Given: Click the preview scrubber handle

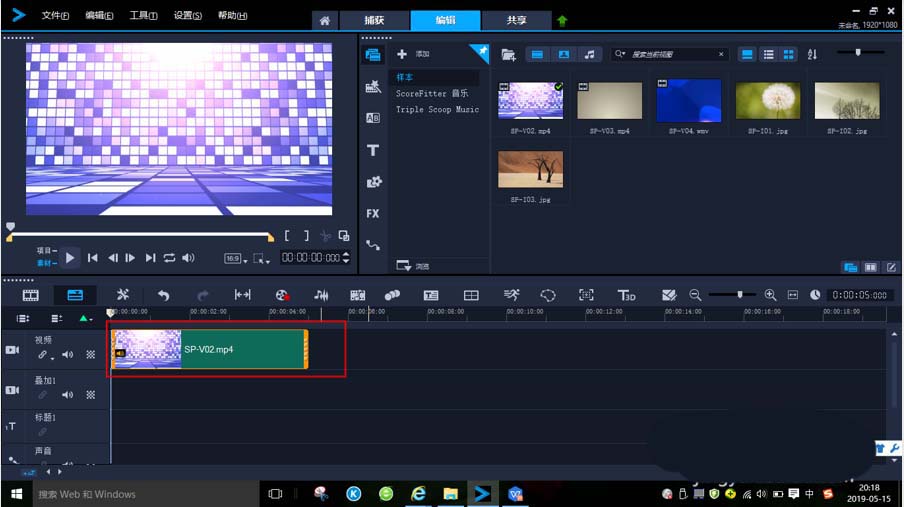Looking at the screenshot, I should [10, 227].
